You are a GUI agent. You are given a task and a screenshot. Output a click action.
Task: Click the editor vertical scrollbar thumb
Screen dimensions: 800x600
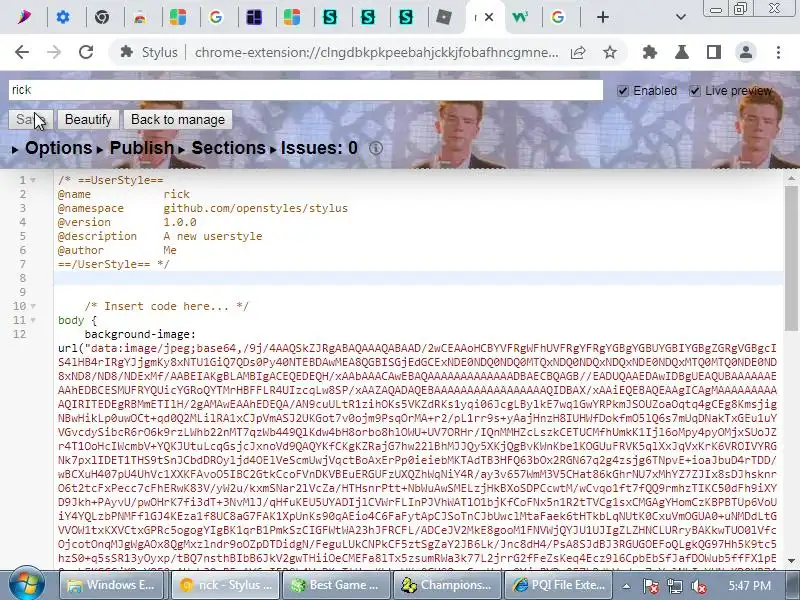pyautogui.click(x=791, y=258)
